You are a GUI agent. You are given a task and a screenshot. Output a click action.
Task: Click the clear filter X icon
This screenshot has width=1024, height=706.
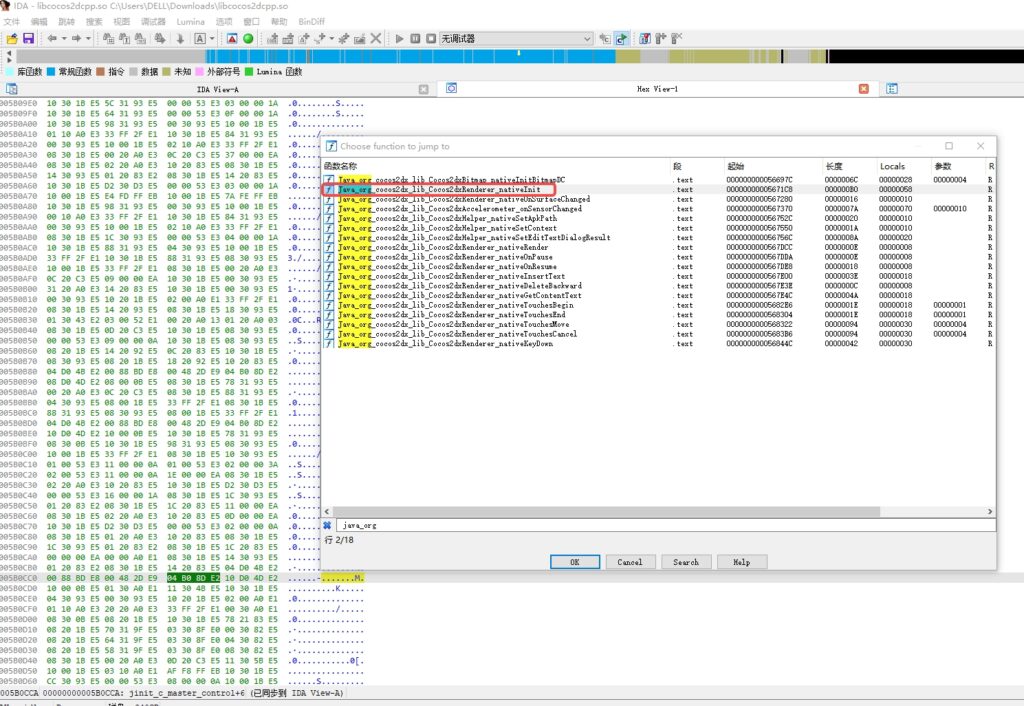click(327, 524)
